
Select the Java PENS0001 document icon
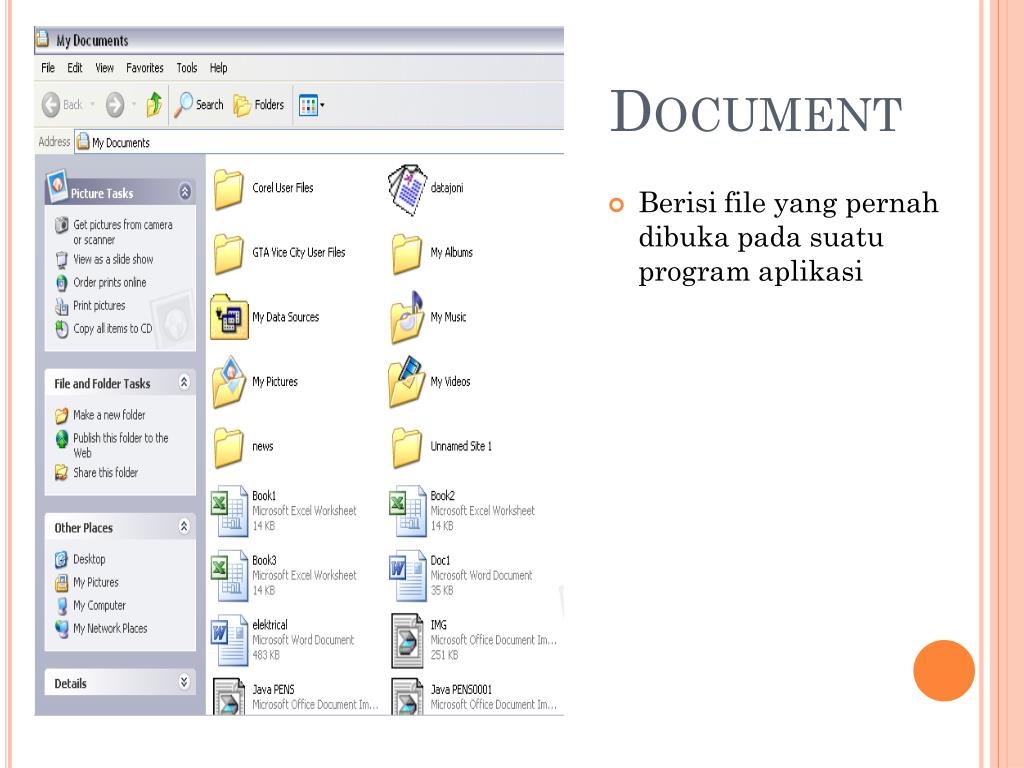click(407, 696)
